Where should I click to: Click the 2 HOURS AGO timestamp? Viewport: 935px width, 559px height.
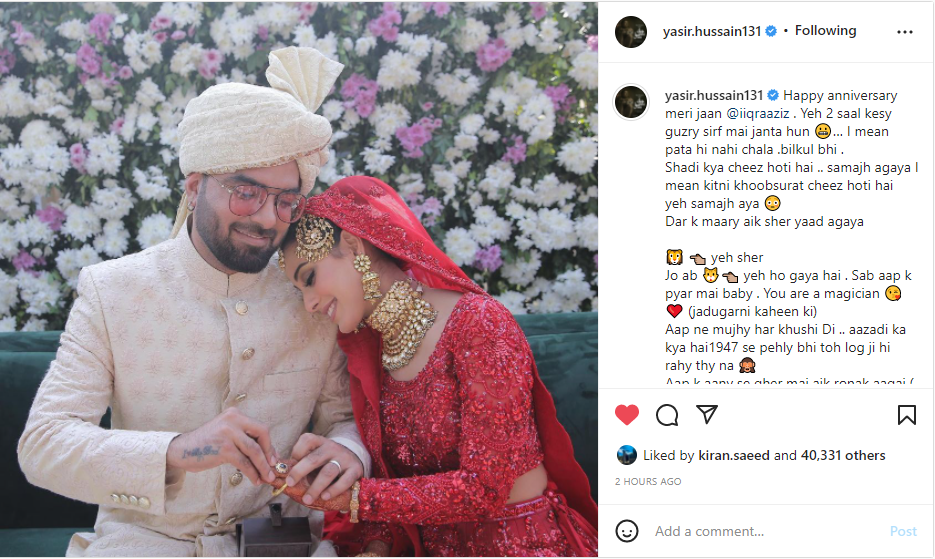(x=648, y=481)
